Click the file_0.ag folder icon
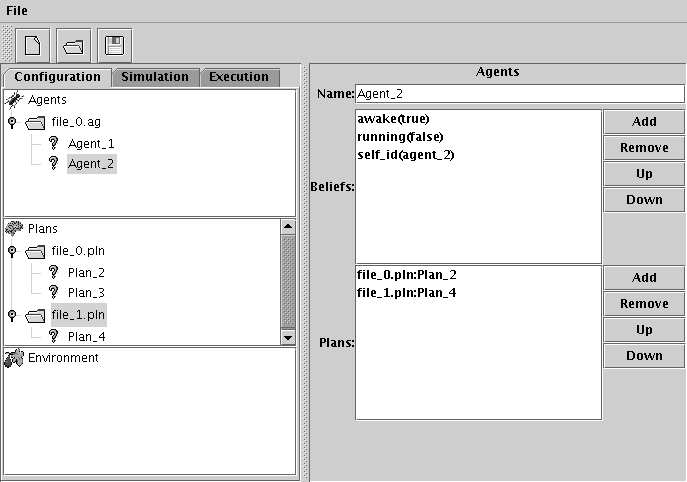The height and width of the screenshot is (482, 687). [37, 122]
